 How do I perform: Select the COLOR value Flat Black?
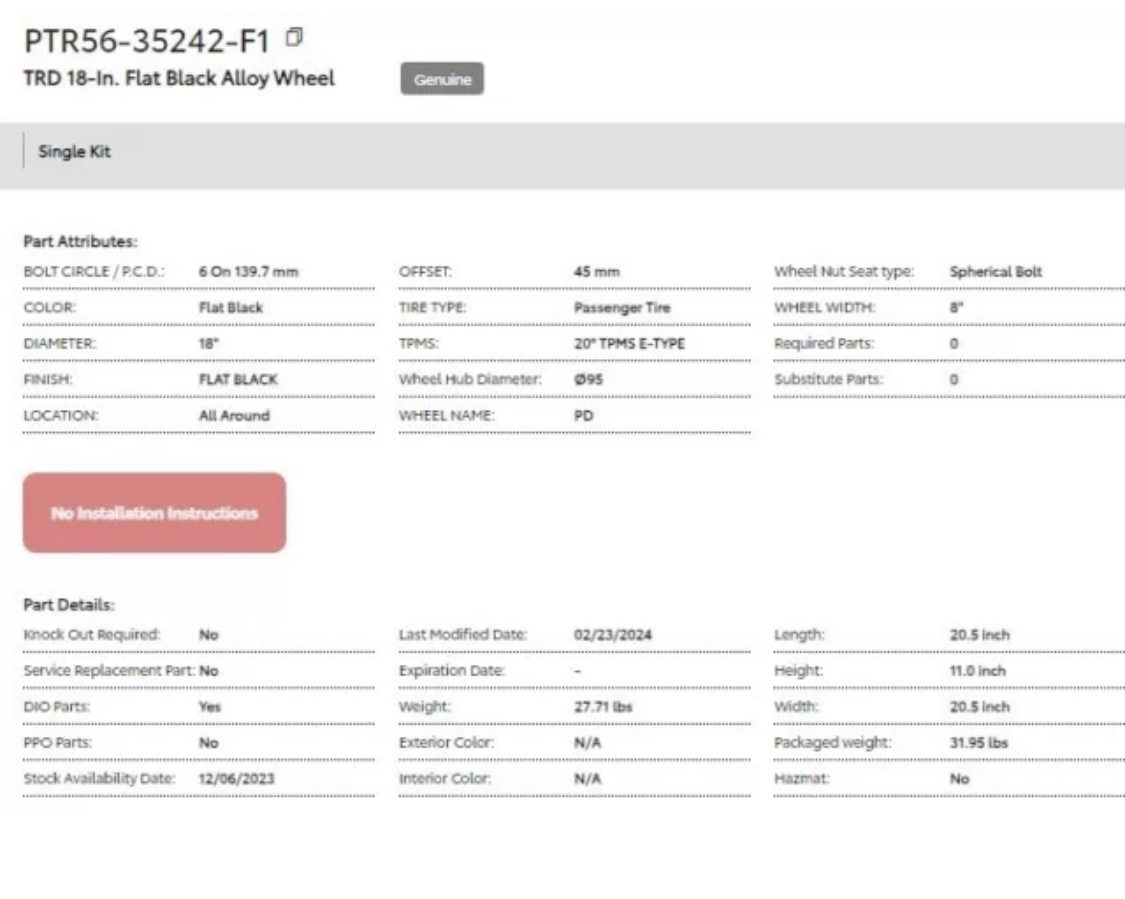point(230,308)
